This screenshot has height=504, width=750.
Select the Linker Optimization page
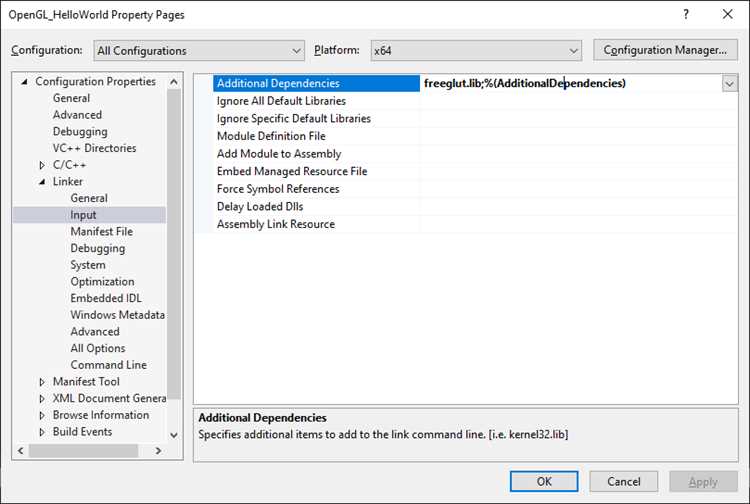coord(102,282)
